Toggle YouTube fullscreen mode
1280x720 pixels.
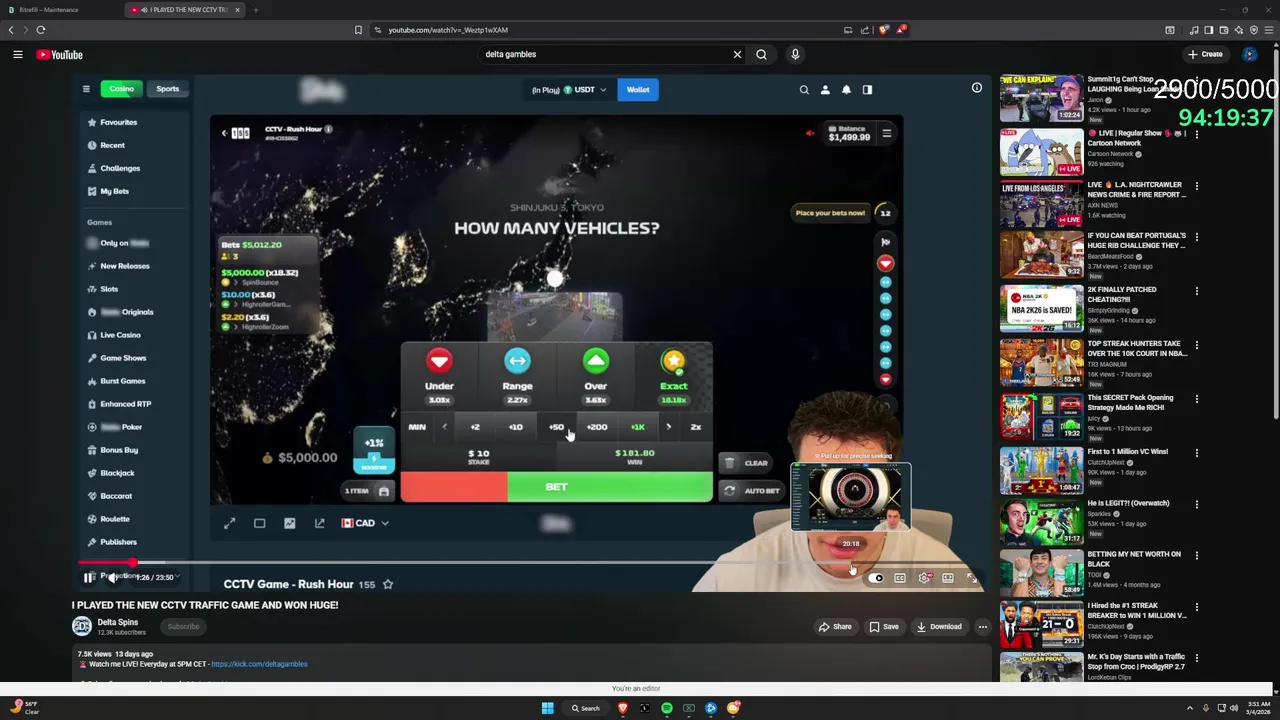click(x=971, y=578)
